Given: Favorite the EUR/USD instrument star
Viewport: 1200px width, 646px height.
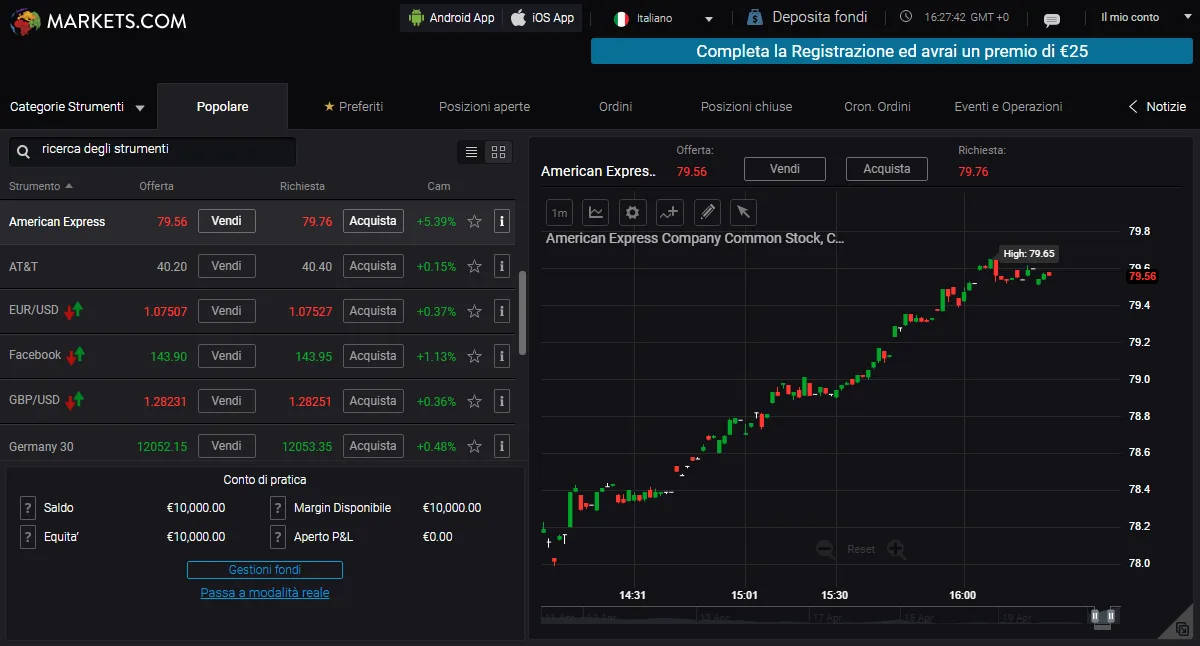Looking at the screenshot, I should pyautogui.click(x=475, y=311).
